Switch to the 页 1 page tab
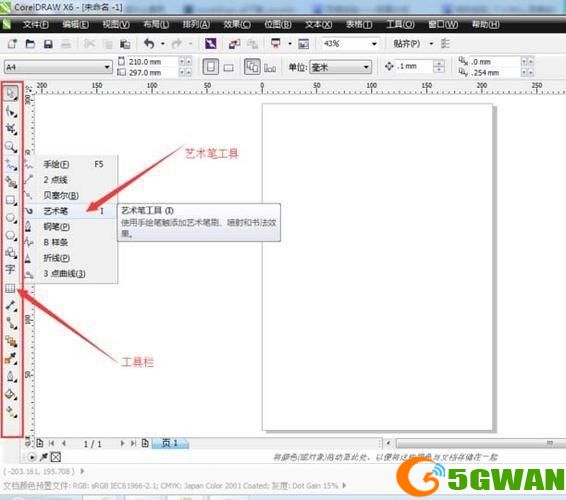This screenshot has height=500, width=566. tap(170, 443)
